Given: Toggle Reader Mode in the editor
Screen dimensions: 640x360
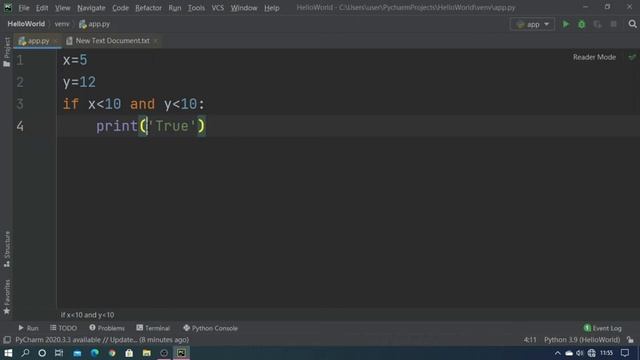Looking at the screenshot, I should click(x=594, y=57).
